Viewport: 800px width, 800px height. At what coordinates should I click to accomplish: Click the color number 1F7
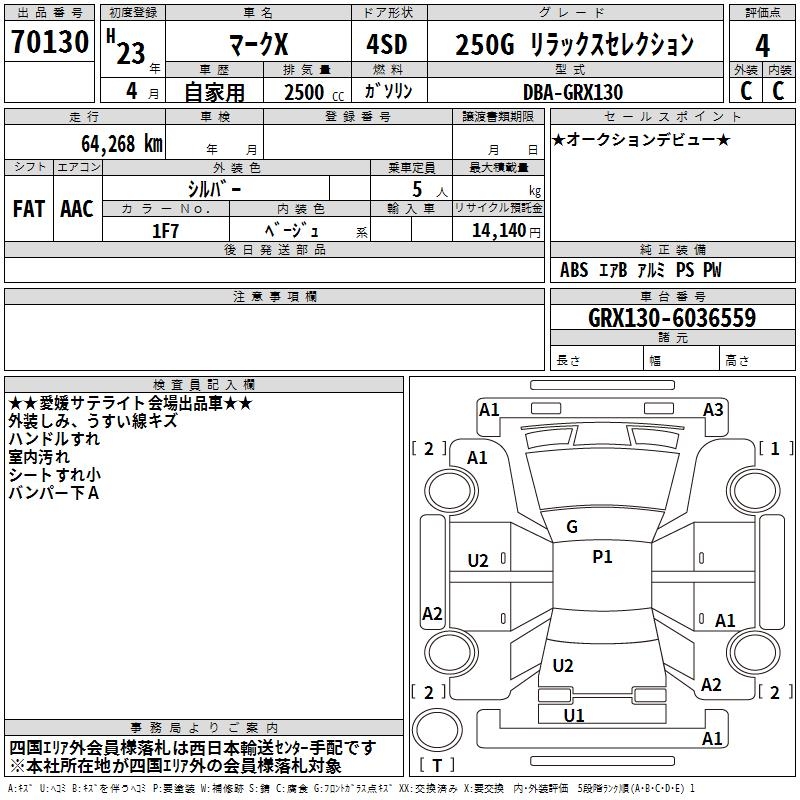tap(165, 230)
